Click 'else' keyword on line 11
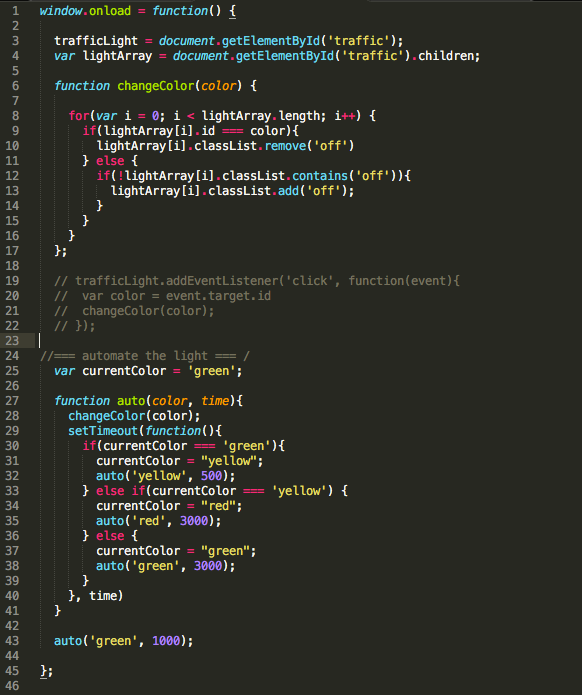 click(x=110, y=160)
